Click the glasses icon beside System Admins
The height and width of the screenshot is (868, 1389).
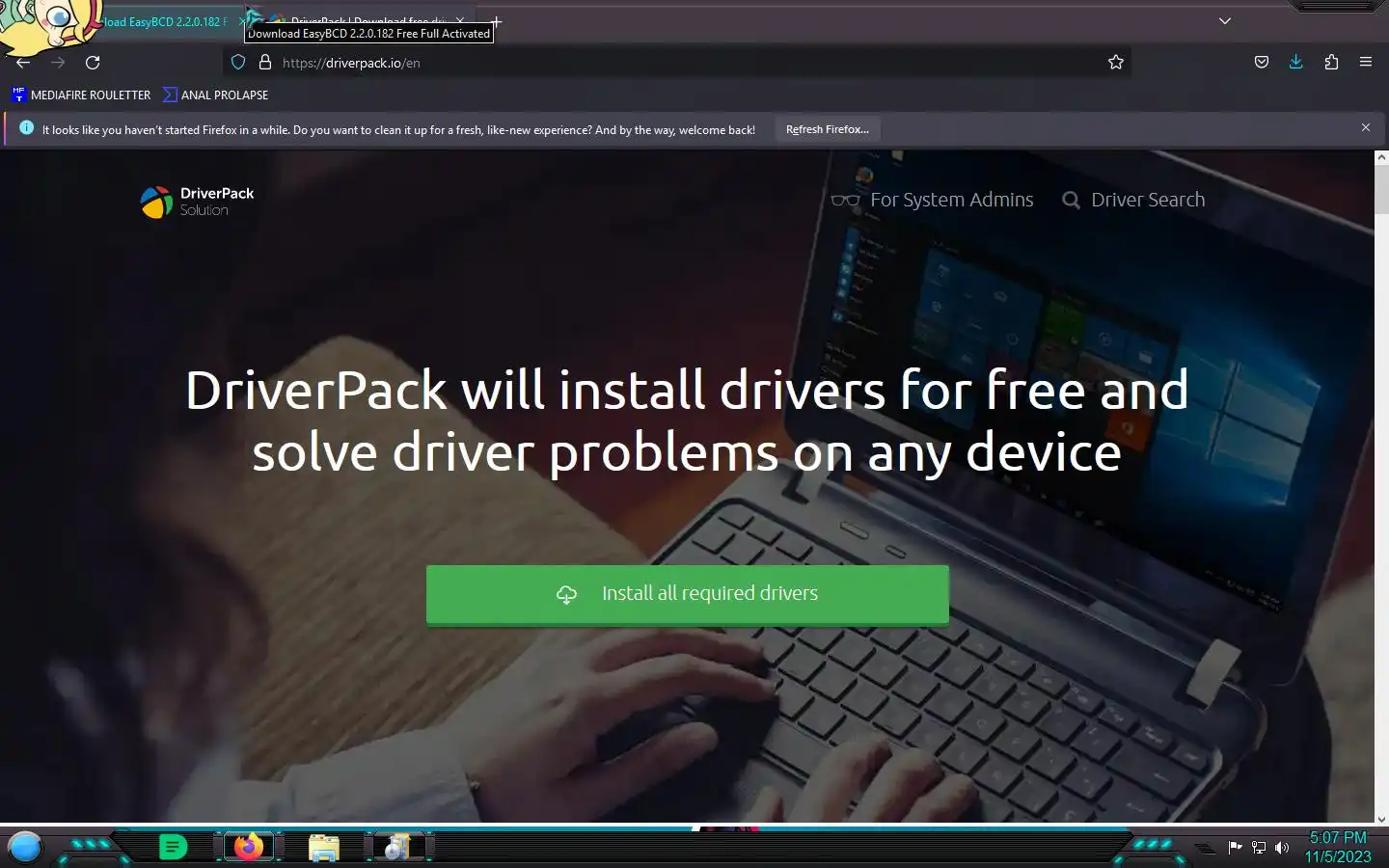click(845, 201)
